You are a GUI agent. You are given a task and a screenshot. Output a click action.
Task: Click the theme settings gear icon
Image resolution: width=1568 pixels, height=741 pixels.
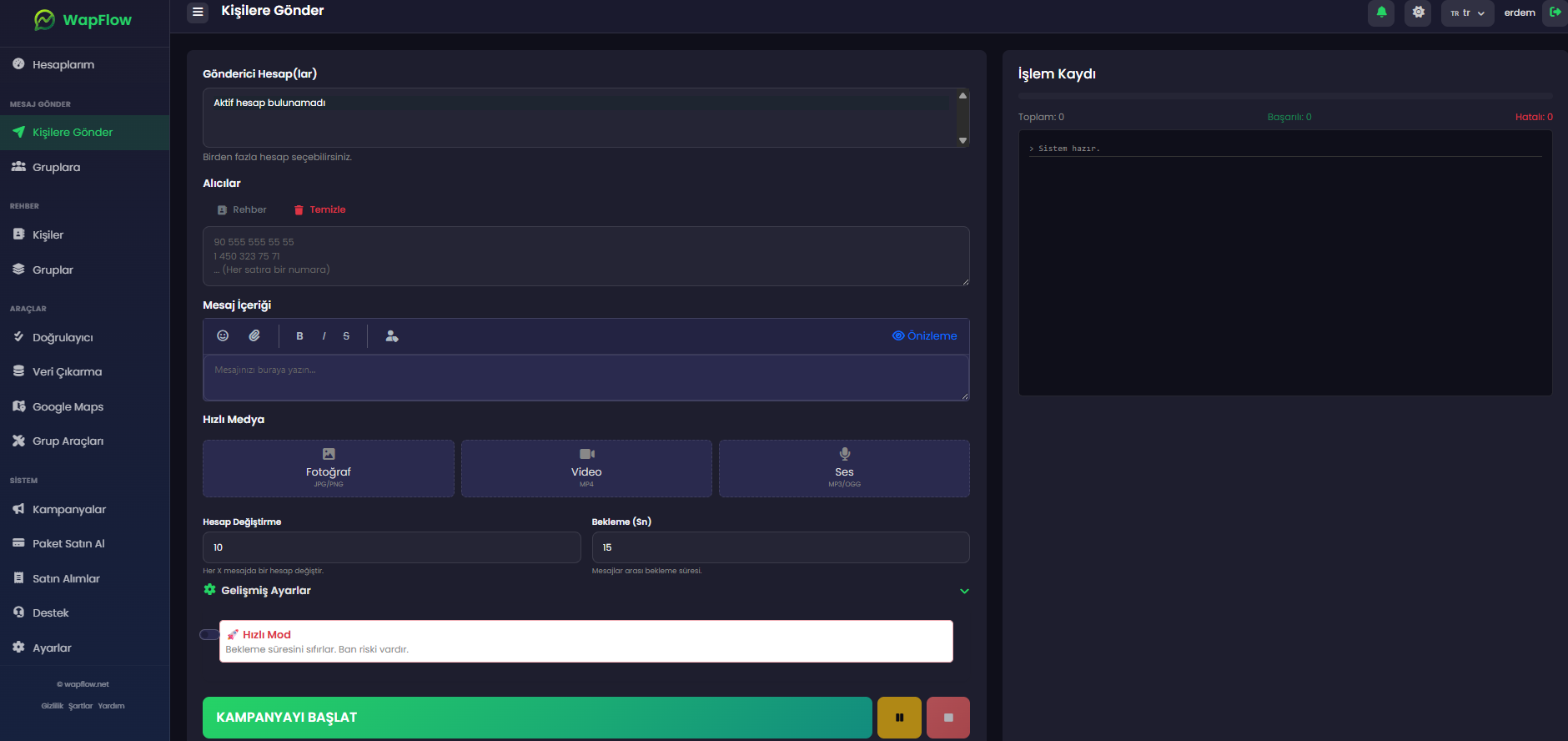pos(1418,13)
